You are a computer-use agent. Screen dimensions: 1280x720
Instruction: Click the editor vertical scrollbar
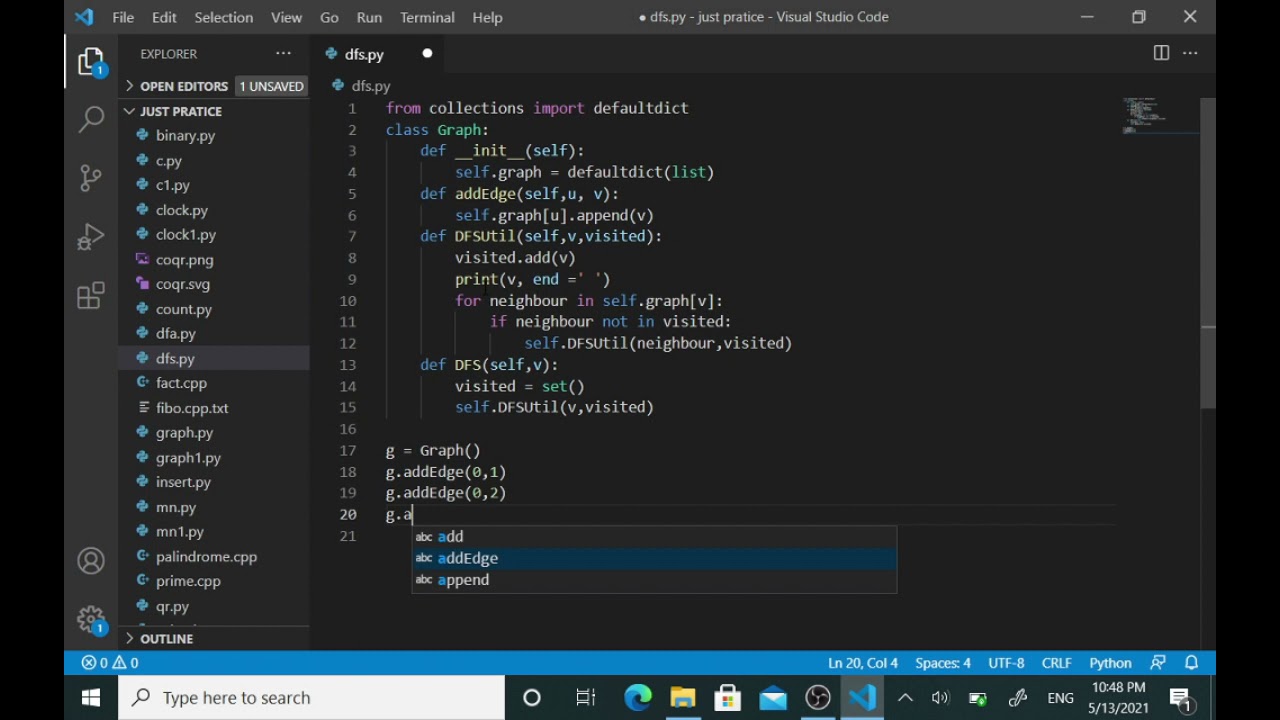point(1208,253)
